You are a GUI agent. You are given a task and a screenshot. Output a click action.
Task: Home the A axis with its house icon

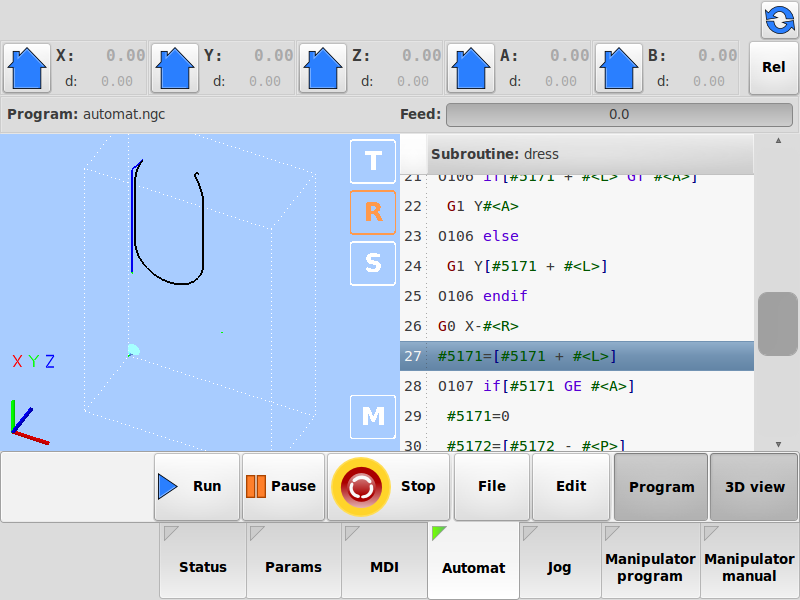click(x=471, y=68)
